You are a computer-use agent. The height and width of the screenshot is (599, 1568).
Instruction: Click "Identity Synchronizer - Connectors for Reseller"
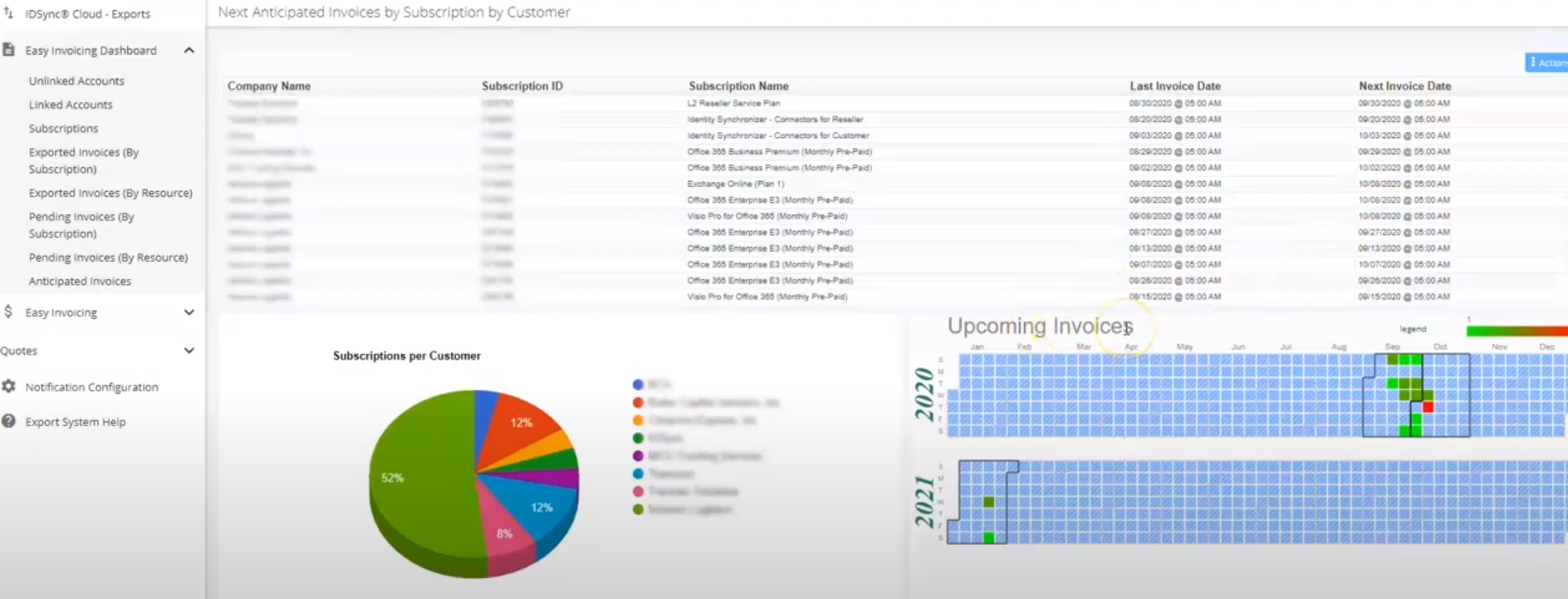pyautogui.click(x=775, y=120)
